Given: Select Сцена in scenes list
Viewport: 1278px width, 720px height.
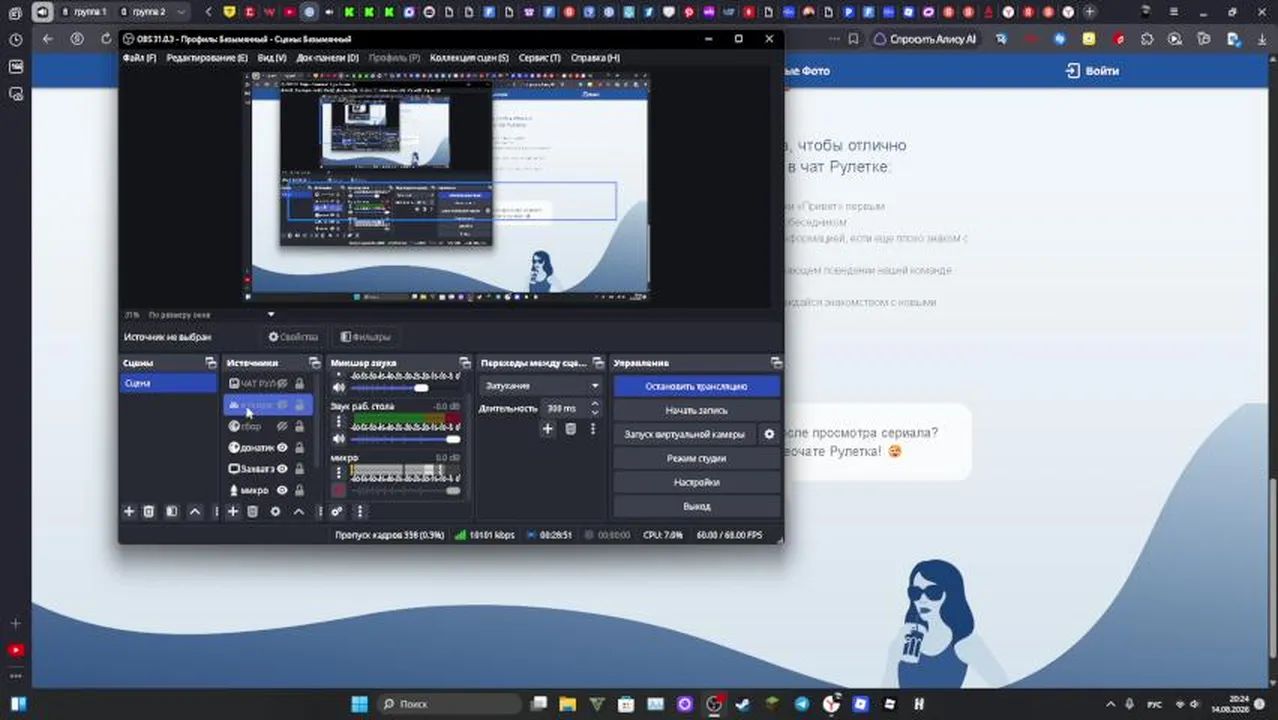Looking at the screenshot, I should (168, 383).
